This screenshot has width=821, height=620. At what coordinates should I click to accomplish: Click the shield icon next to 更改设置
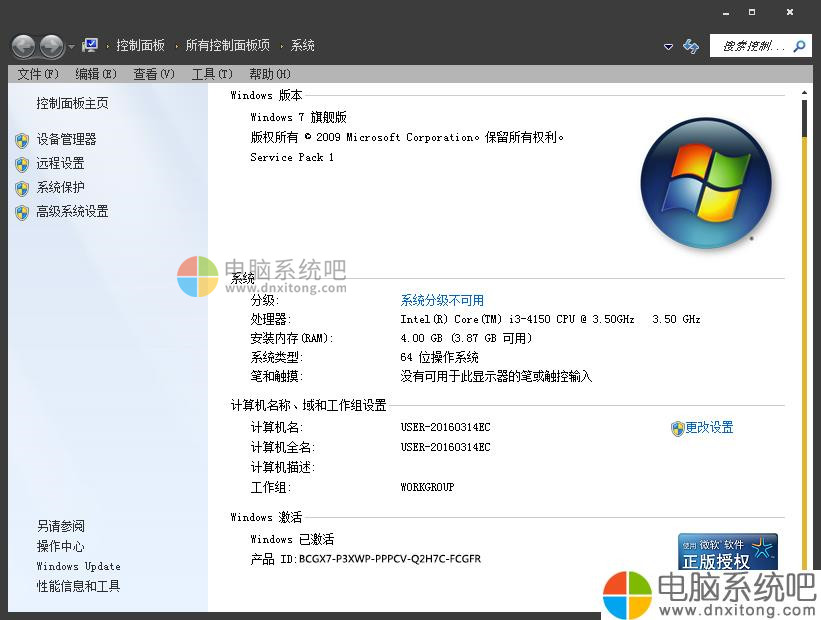click(x=676, y=427)
